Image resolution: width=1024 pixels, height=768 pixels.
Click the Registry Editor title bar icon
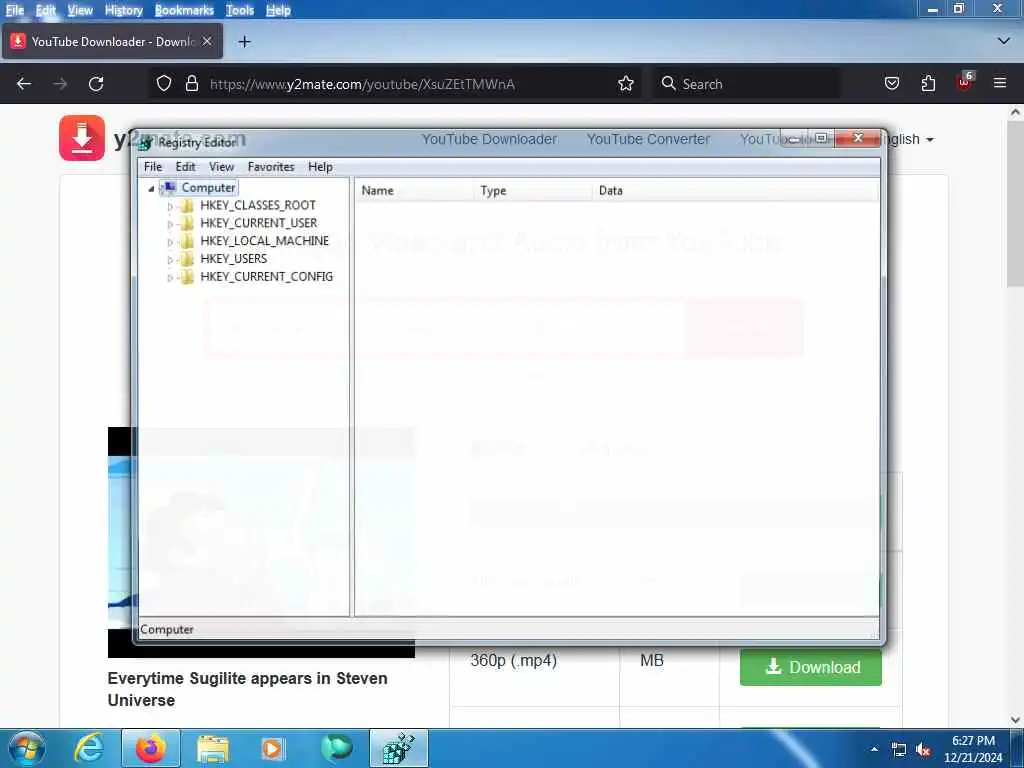[x=146, y=142]
